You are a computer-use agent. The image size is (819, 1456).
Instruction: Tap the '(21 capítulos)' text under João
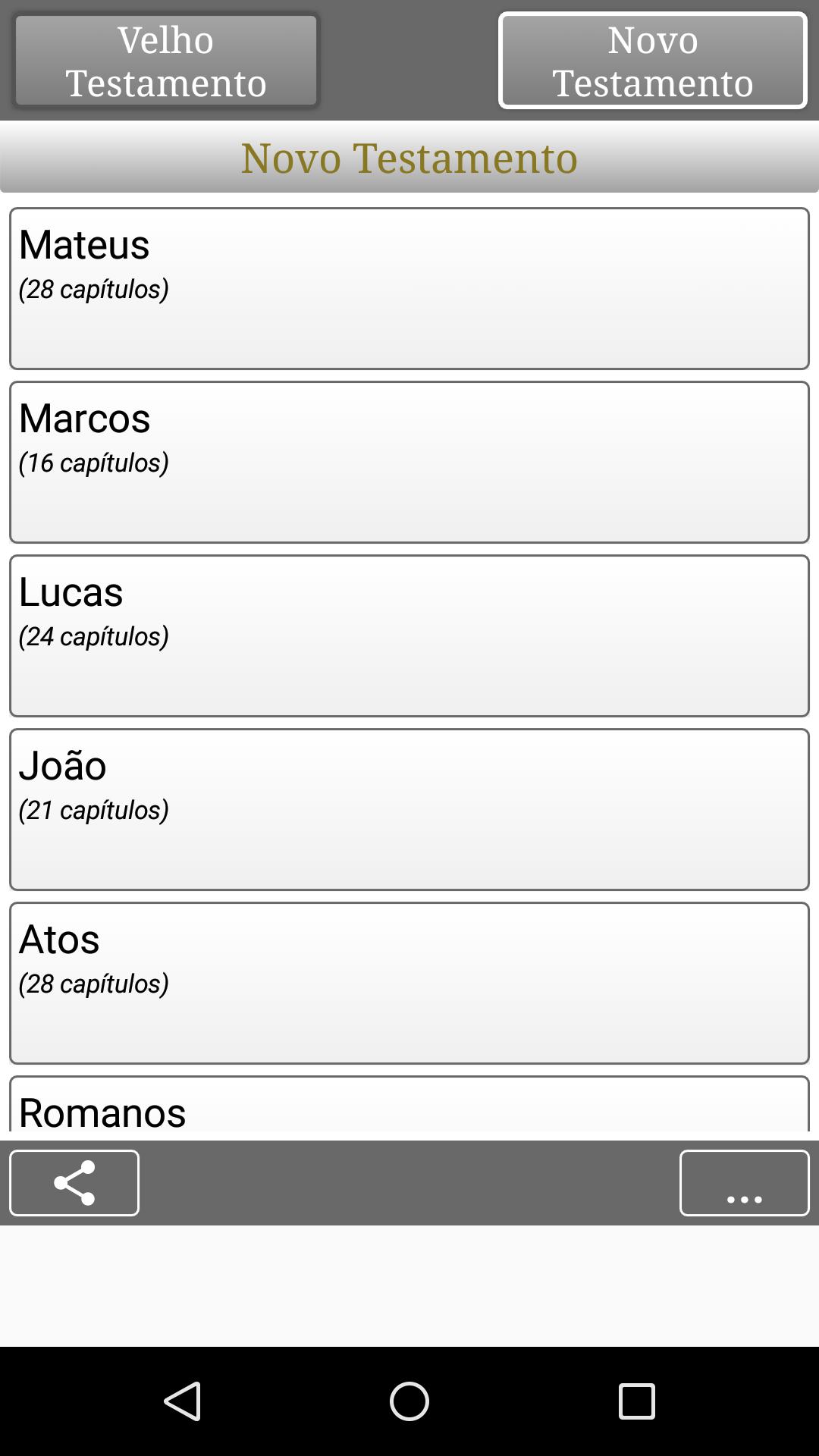(x=94, y=810)
